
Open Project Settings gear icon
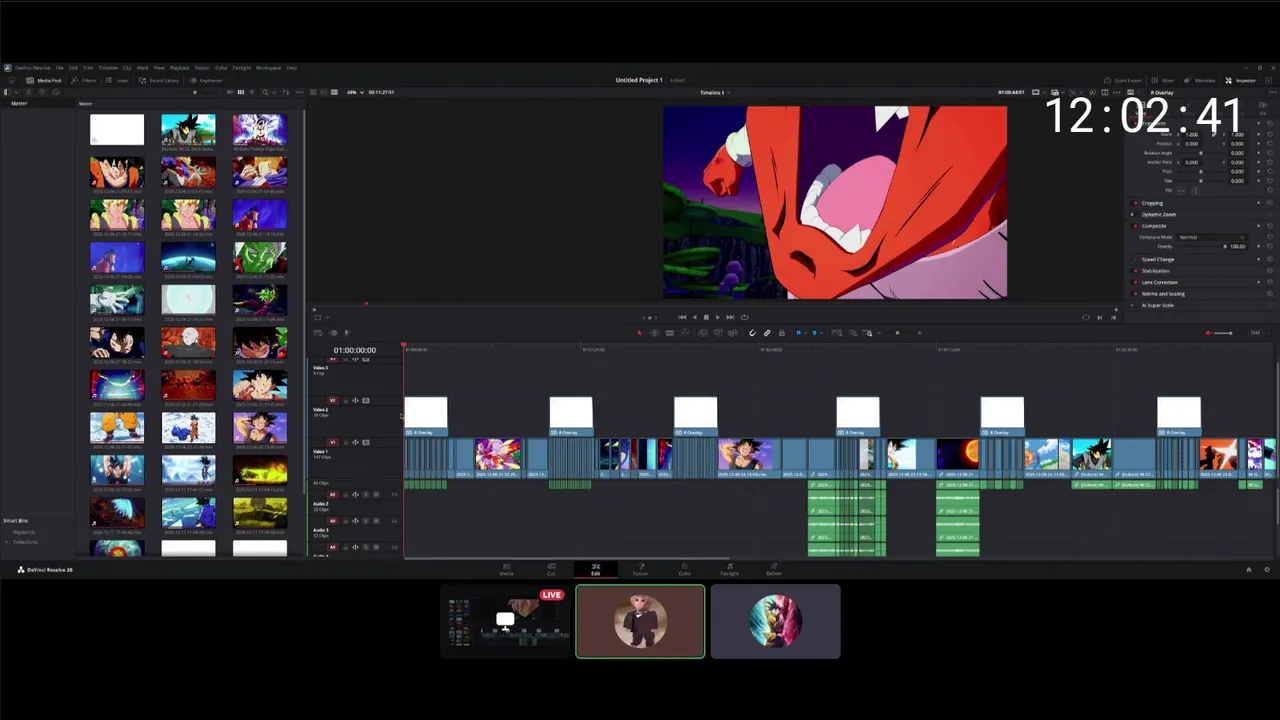[x=1267, y=569]
